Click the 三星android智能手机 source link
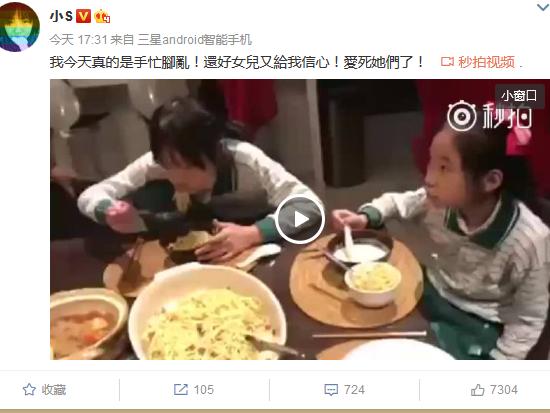The image size is (550, 413). click(x=195, y=40)
